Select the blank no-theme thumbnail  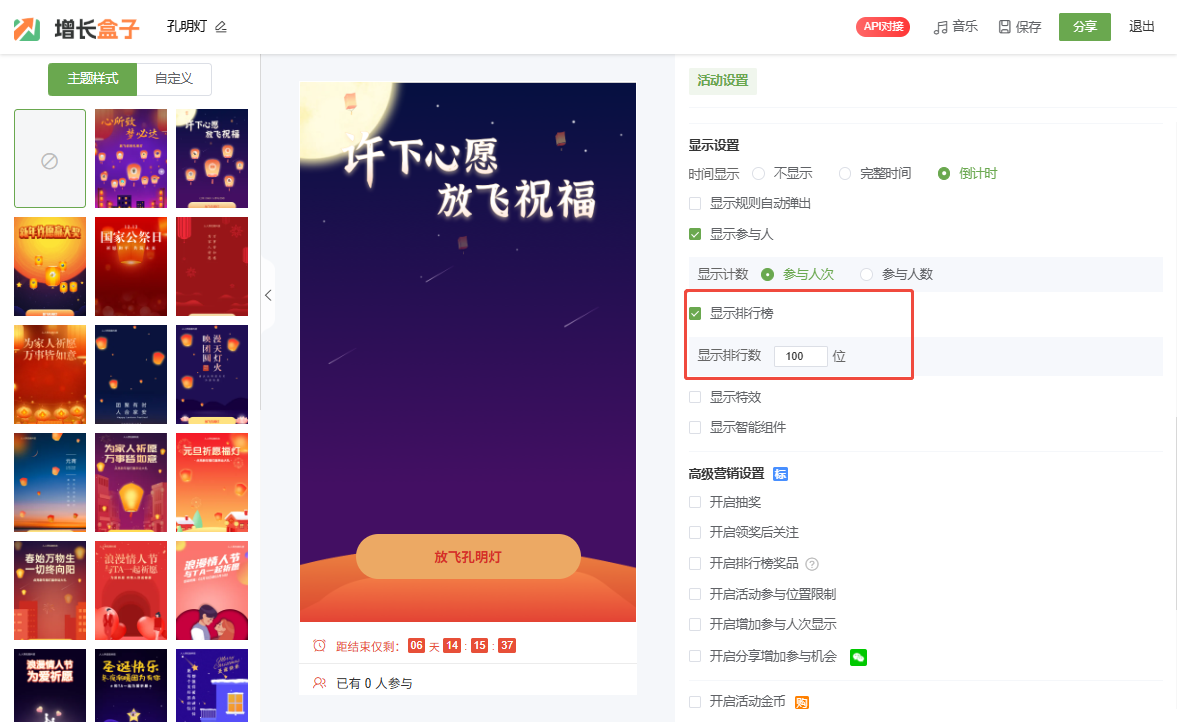[x=50, y=158]
